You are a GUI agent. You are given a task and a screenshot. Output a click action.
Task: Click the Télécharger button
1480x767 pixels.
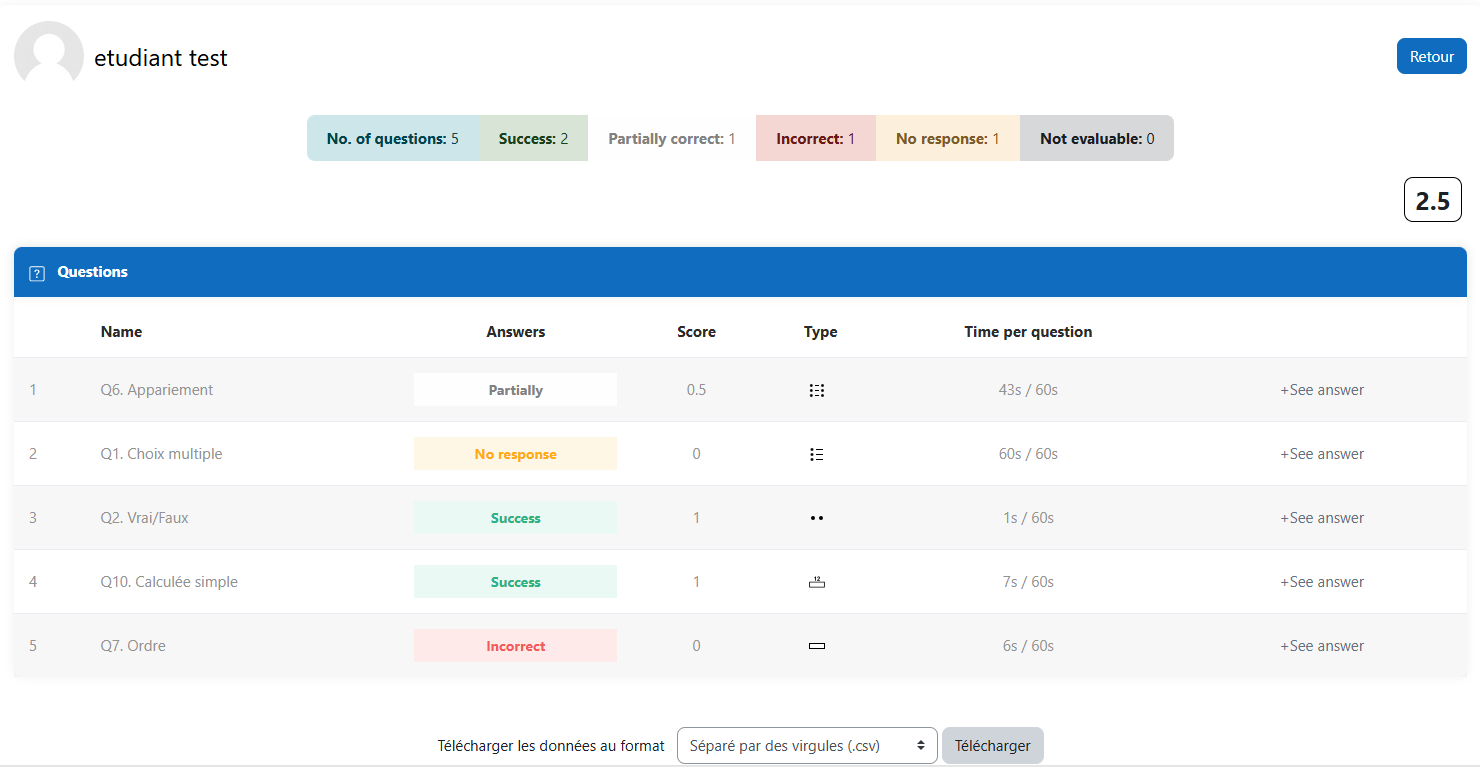992,745
